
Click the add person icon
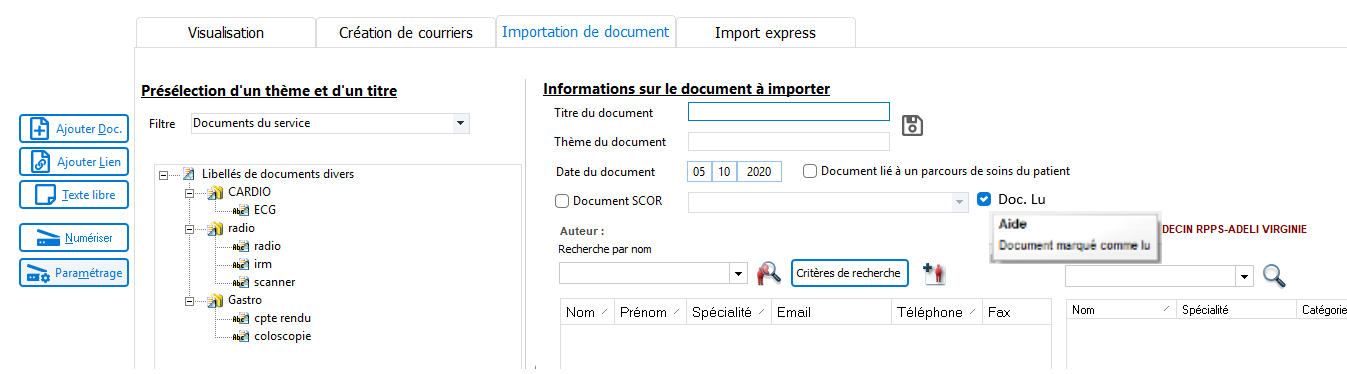tap(934, 272)
